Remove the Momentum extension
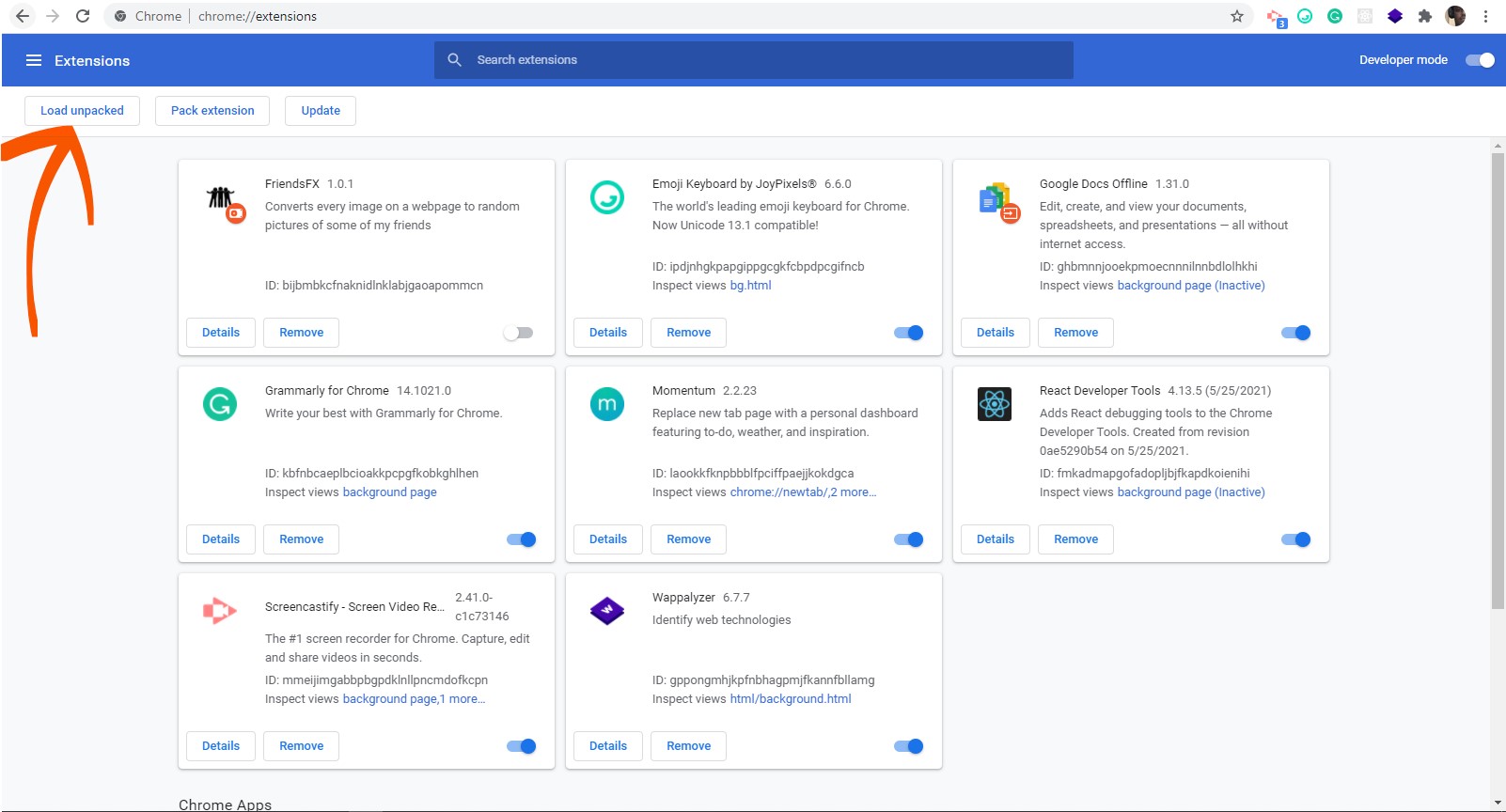Screen dimensions: 1506x812 pos(688,539)
